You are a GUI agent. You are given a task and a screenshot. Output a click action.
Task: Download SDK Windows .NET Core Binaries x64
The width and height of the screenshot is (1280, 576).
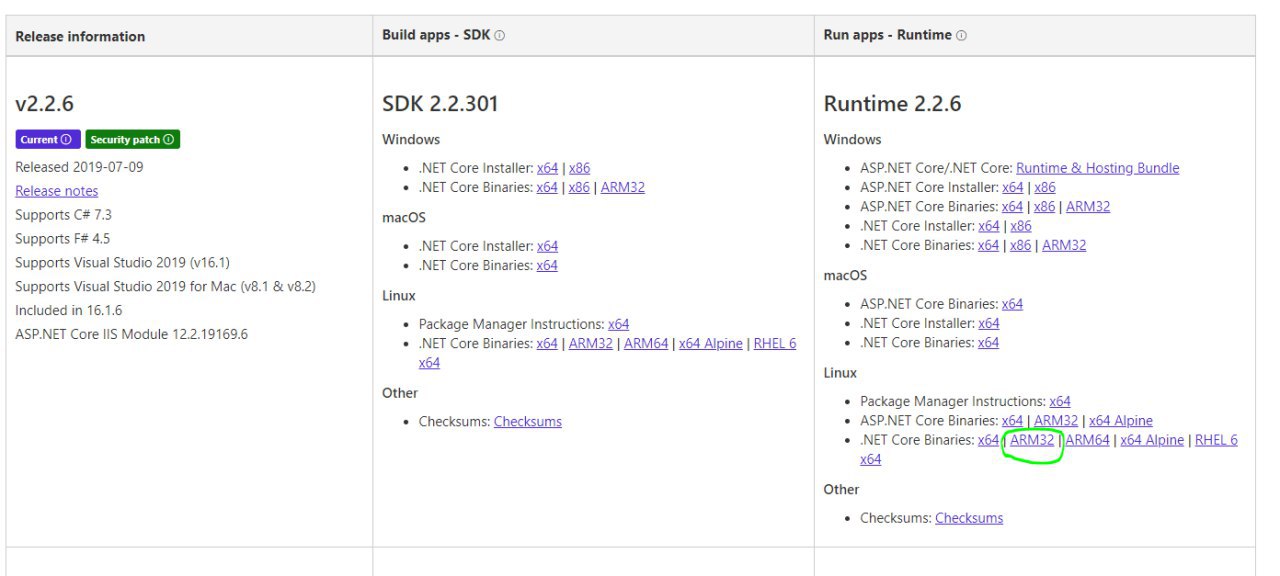[547, 187]
